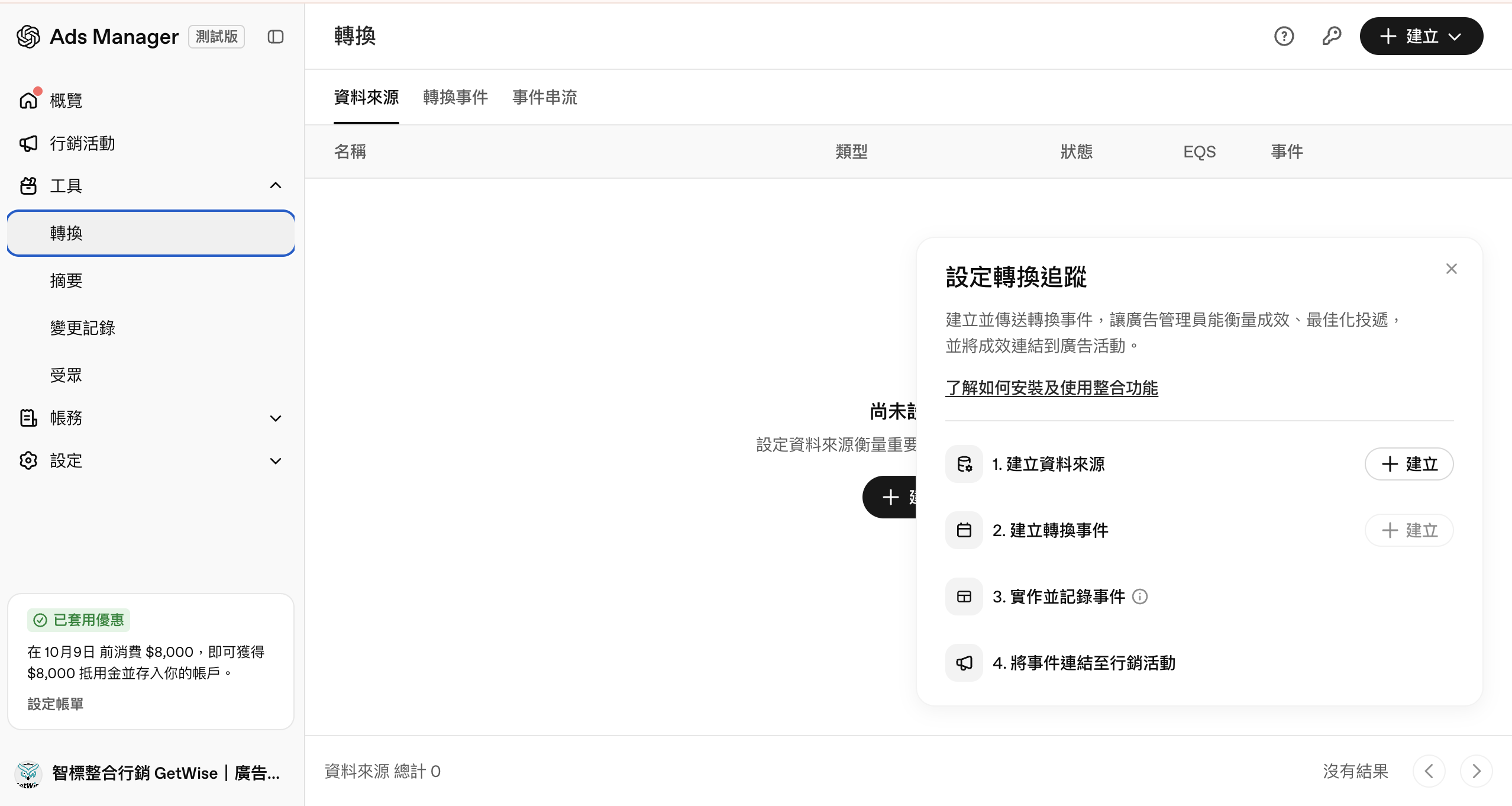Open 受眾 in the sidebar
Viewport: 1512px width, 806px height.
(151, 375)
